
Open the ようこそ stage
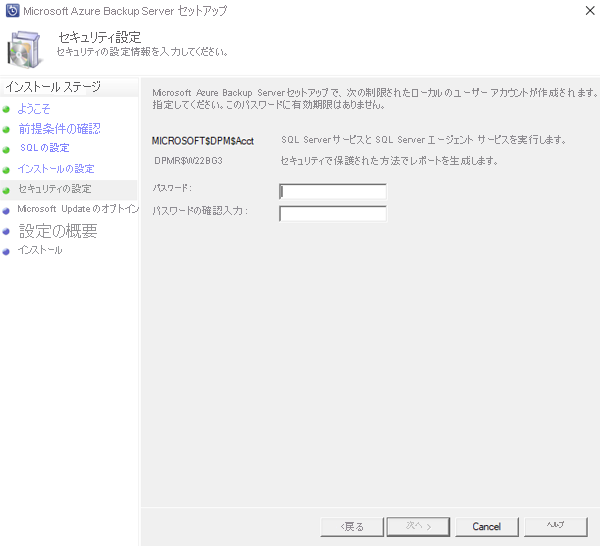[34, 109]
